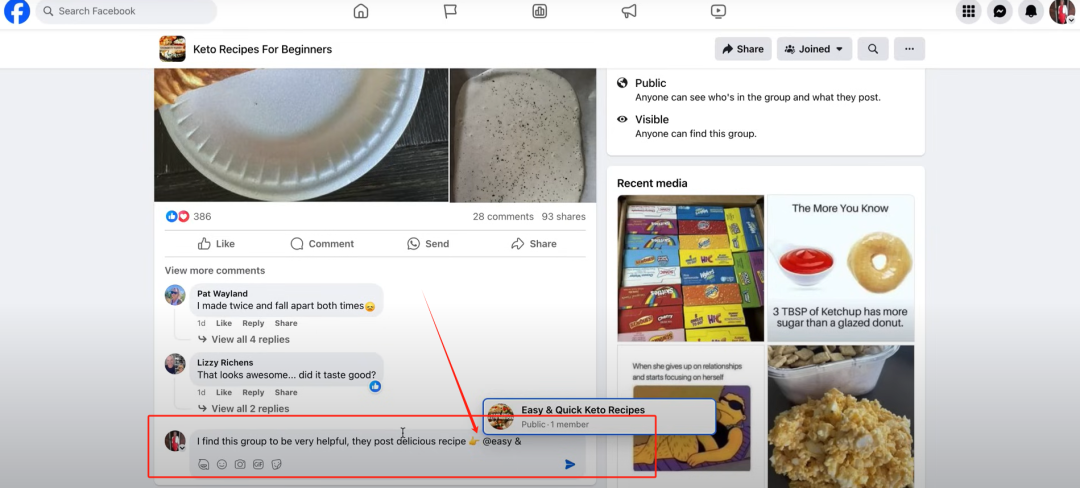Open the megaphone Ad Center icon
1080x488 pixels.
click(x=629, y=11)
